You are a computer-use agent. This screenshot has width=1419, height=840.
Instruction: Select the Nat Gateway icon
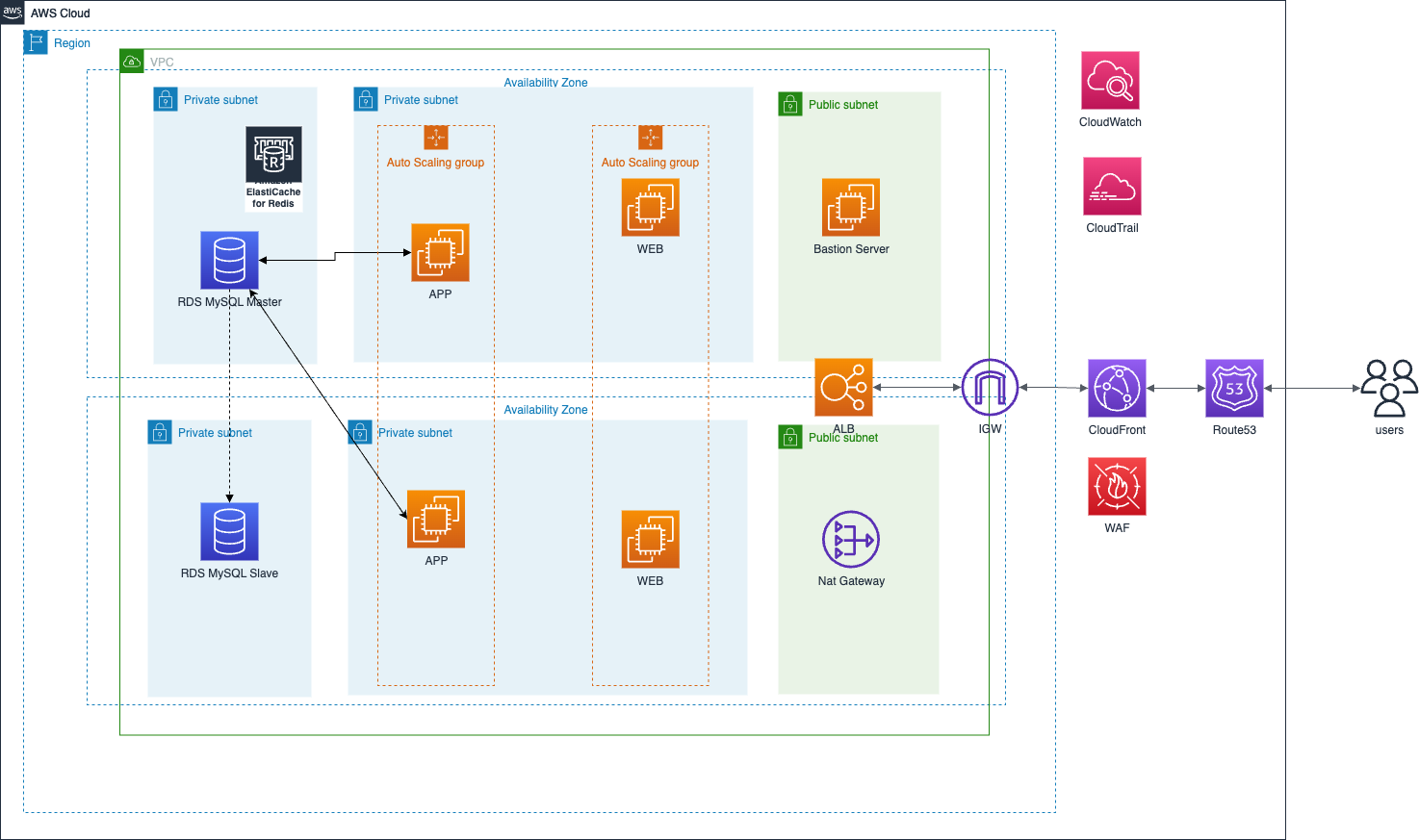click(851, 540)
